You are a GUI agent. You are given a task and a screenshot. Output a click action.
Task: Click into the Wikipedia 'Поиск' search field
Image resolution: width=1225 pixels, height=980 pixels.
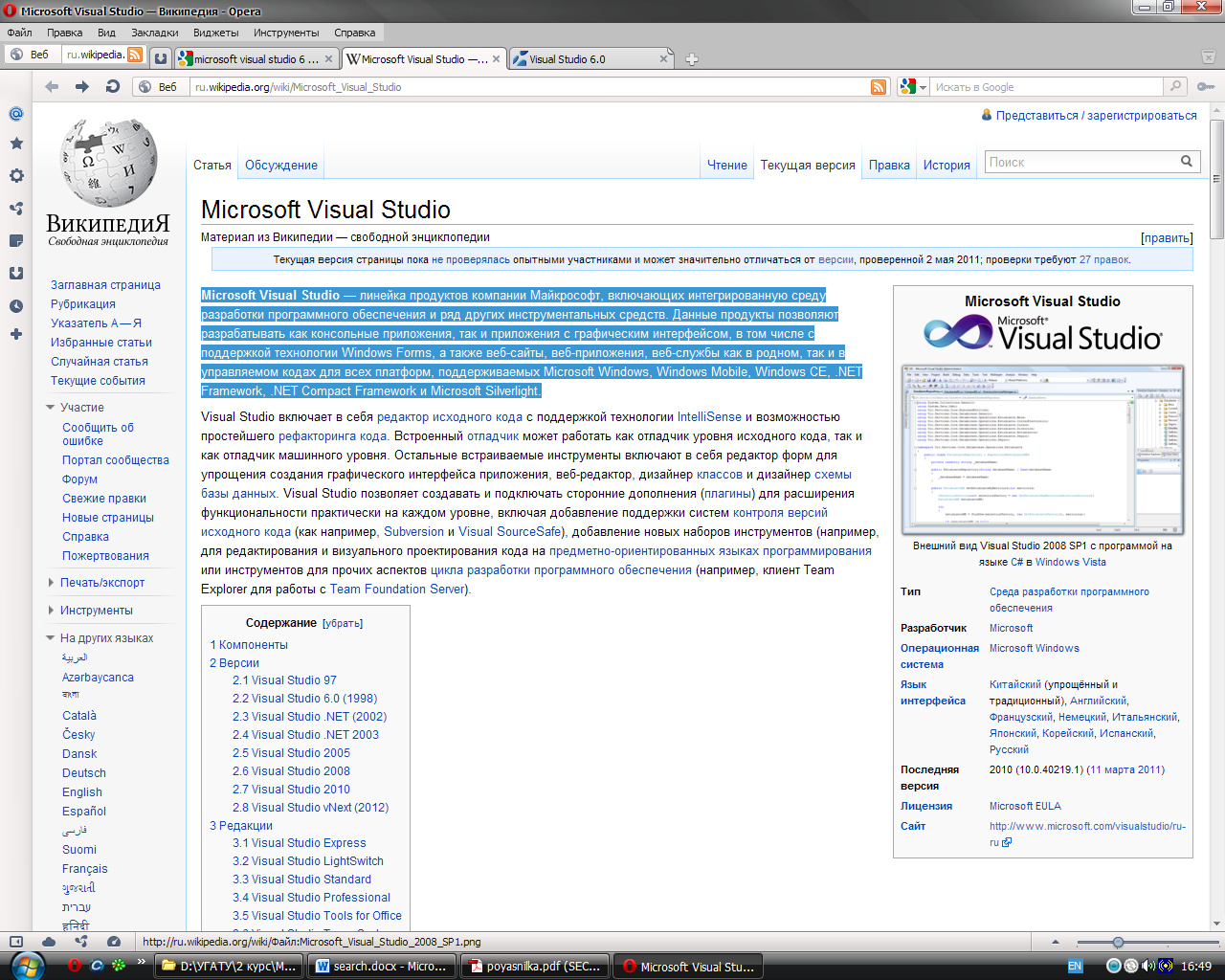click(x=1080, y=162)
